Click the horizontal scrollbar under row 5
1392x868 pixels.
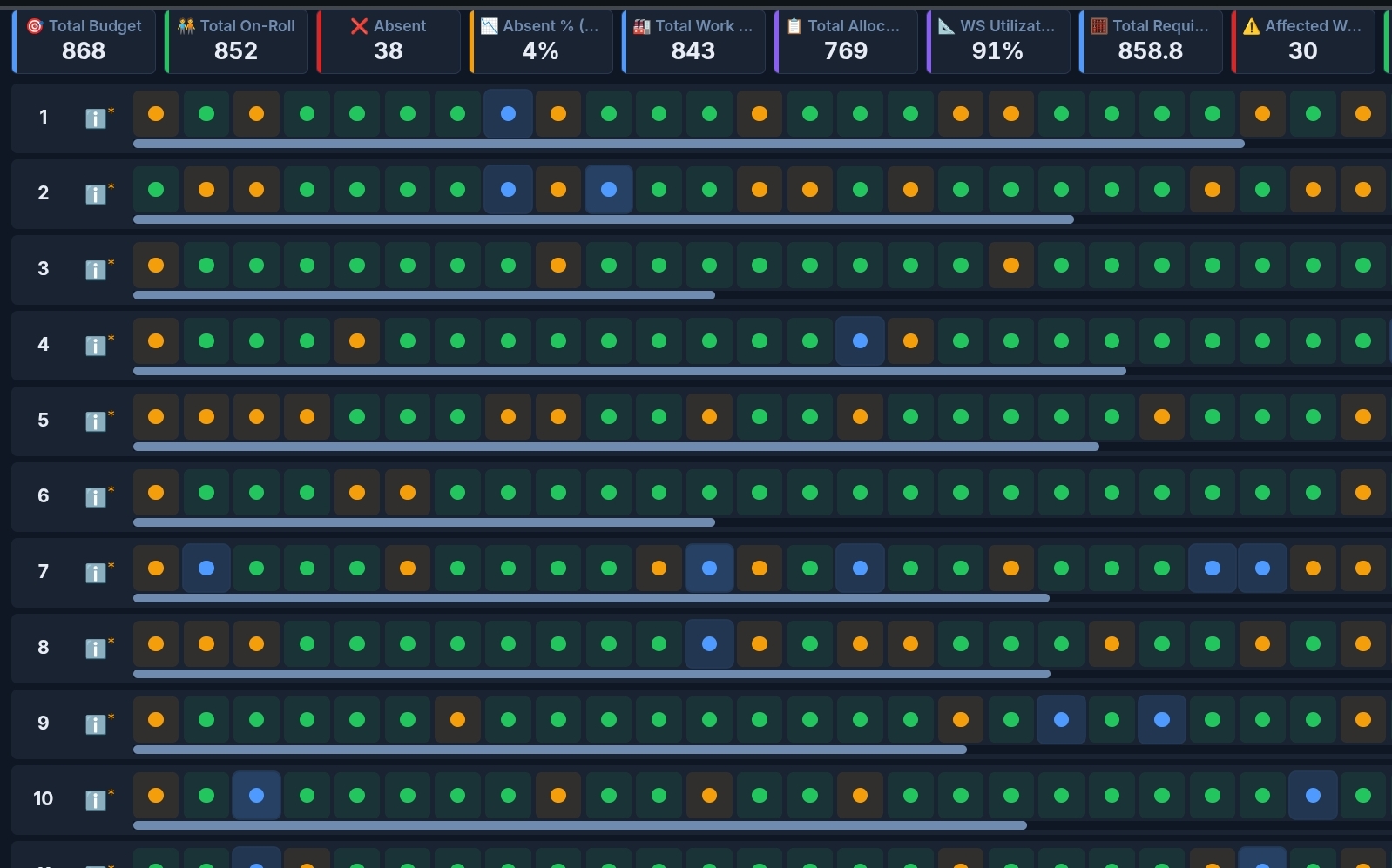click(616, 447)
